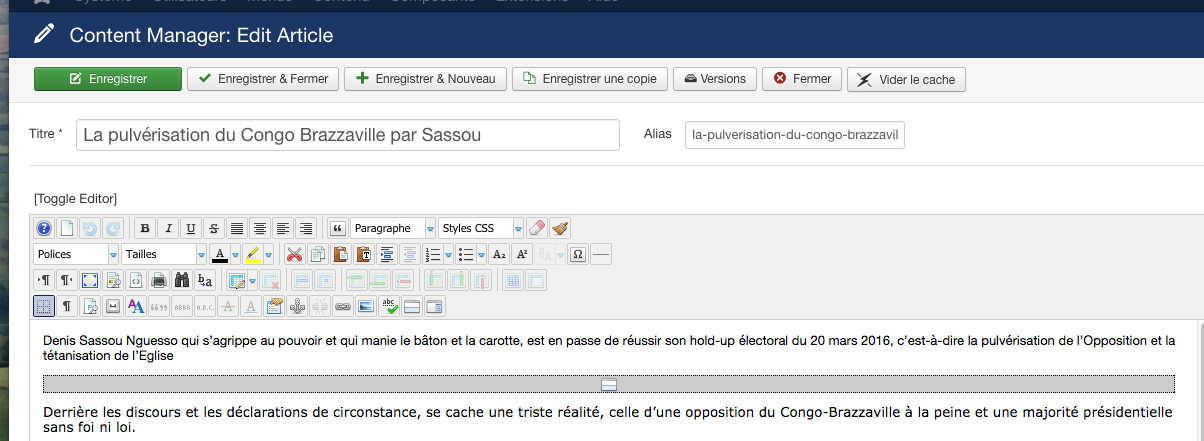Expand the Polices font dropdown
This screenshot has width=1204, height=441.
pyautogui.click(x=77, y=254)
